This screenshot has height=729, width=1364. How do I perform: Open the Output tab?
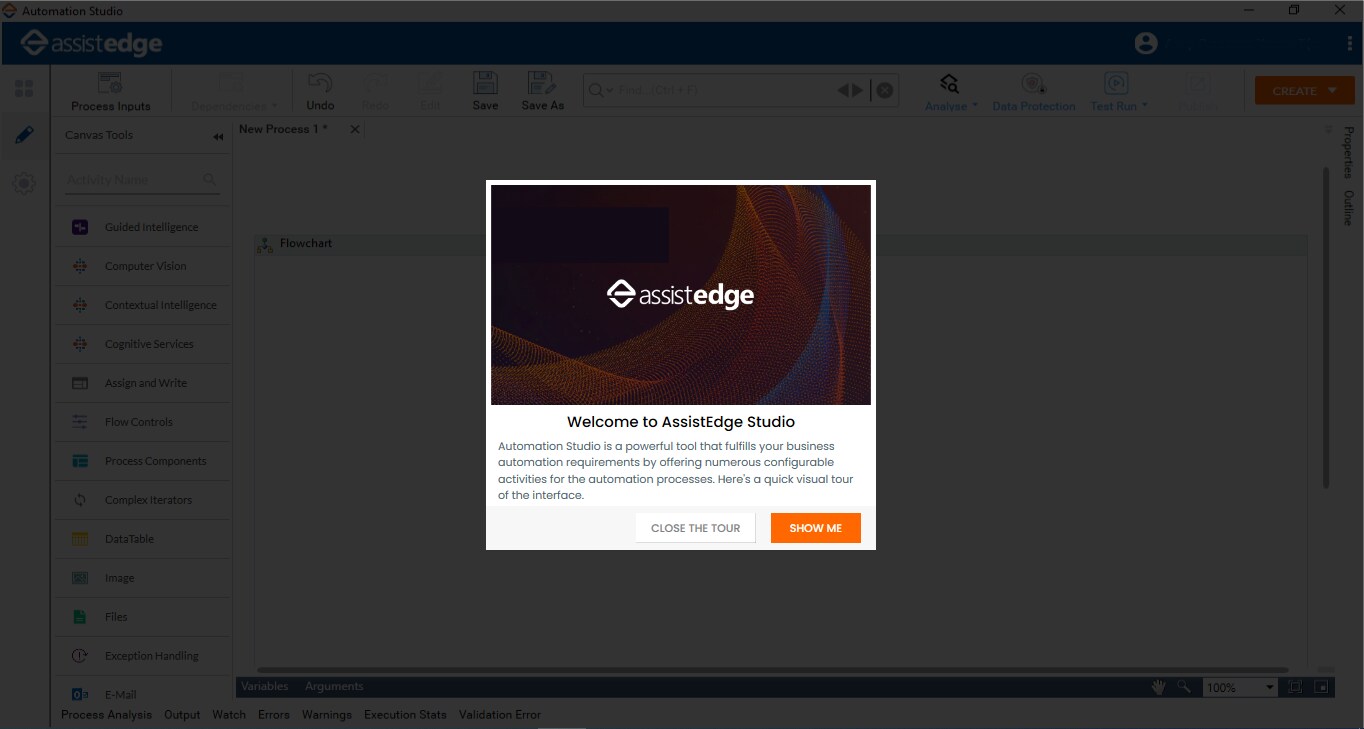click(x=182, y=715)
